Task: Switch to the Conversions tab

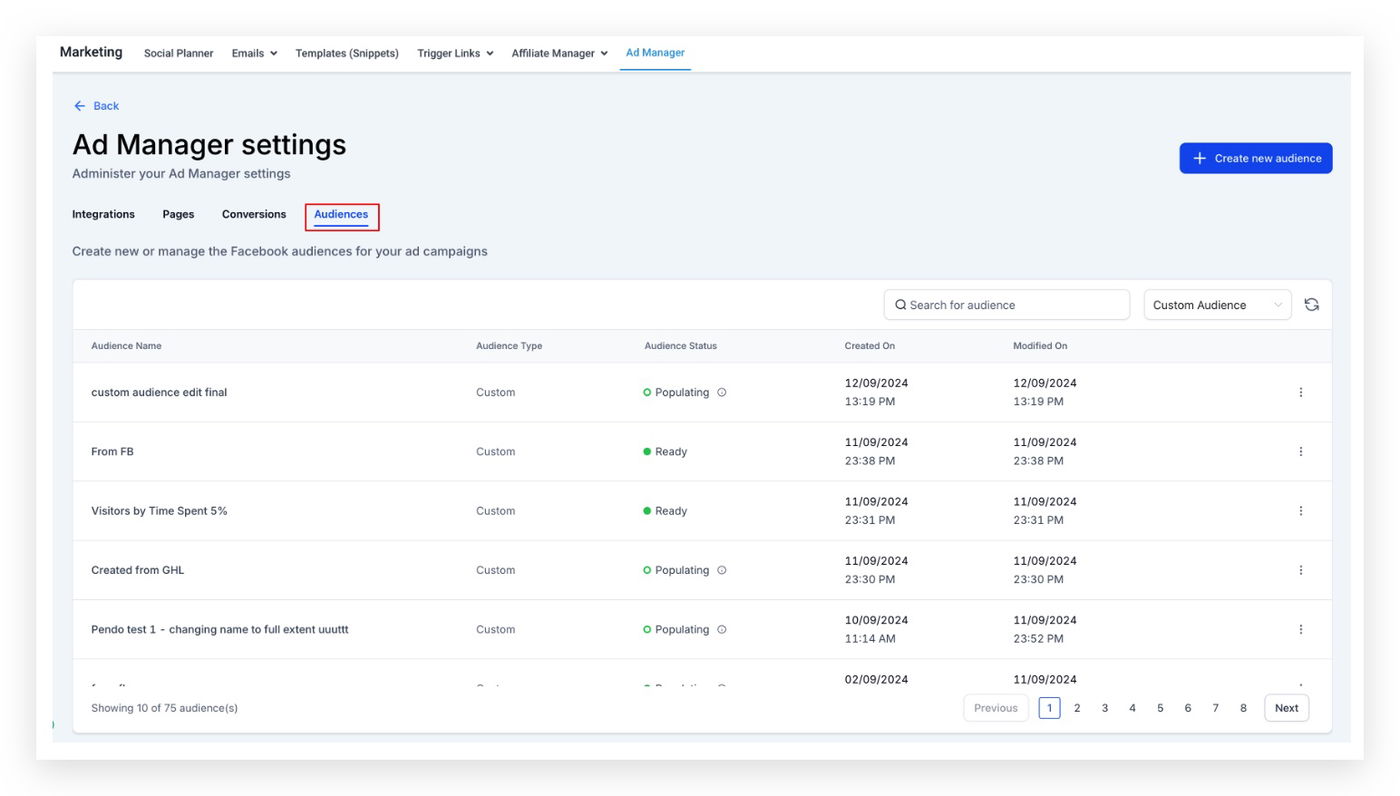Action: pyautogui.click(x=254, y=214)
